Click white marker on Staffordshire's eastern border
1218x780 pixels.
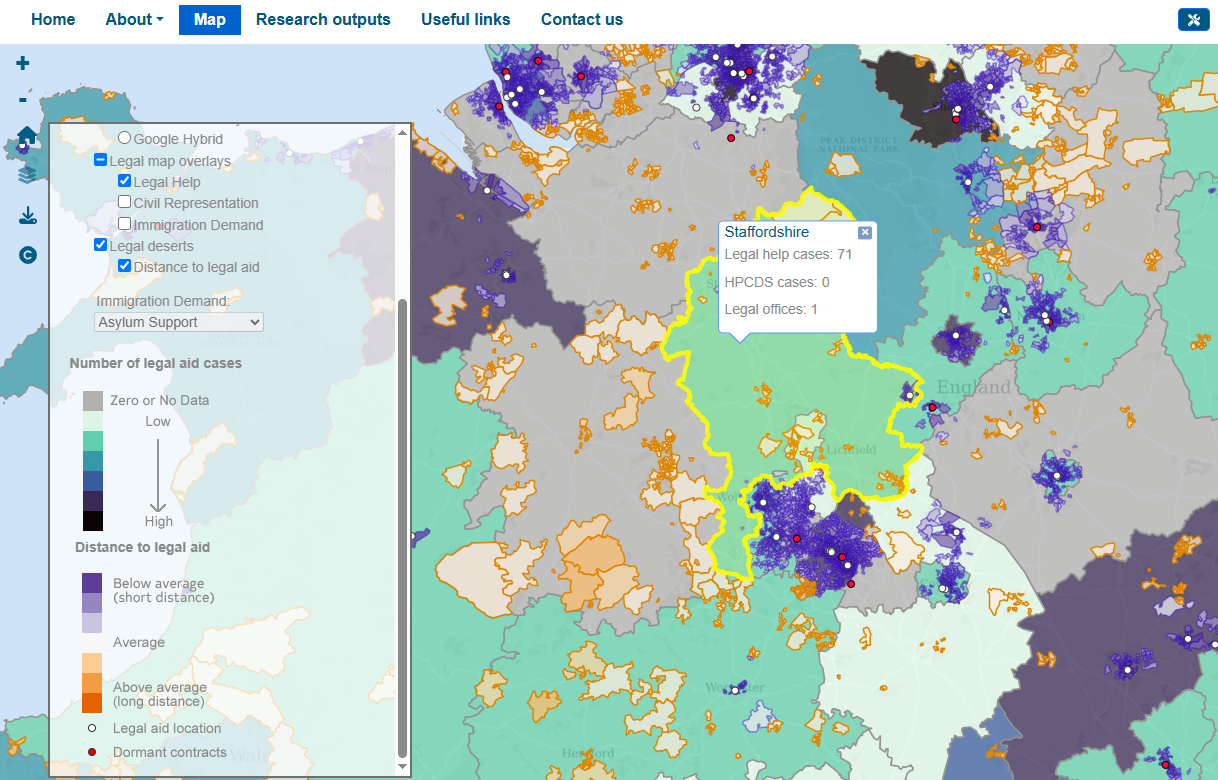click(x=909, y=395)
